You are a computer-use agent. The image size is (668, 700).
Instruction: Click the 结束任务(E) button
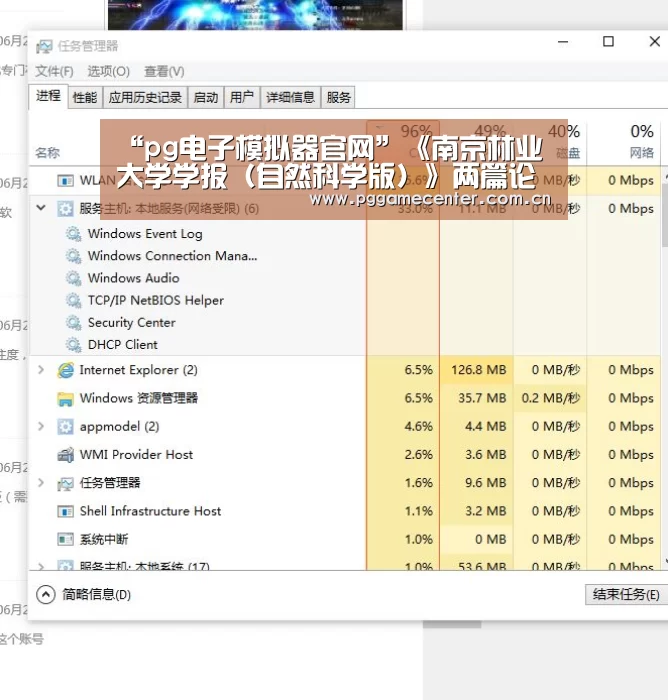tap(626, 595)
